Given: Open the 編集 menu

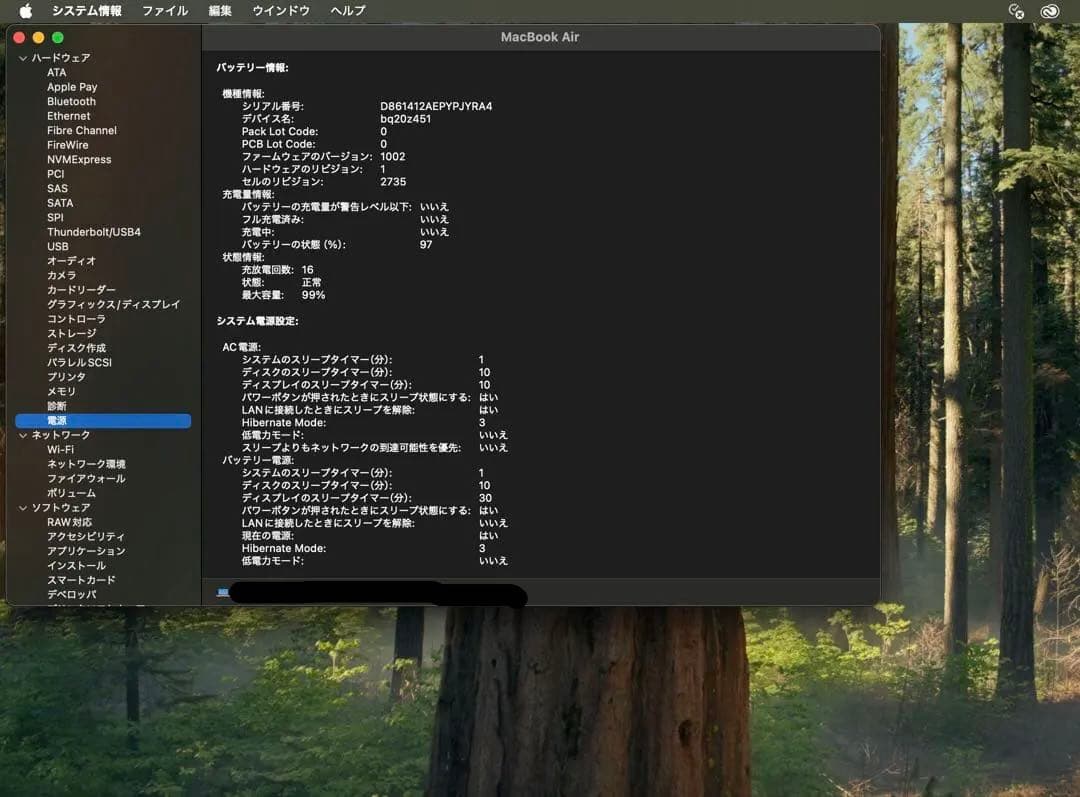Looking at the screenshot, I should click(220, 11).
